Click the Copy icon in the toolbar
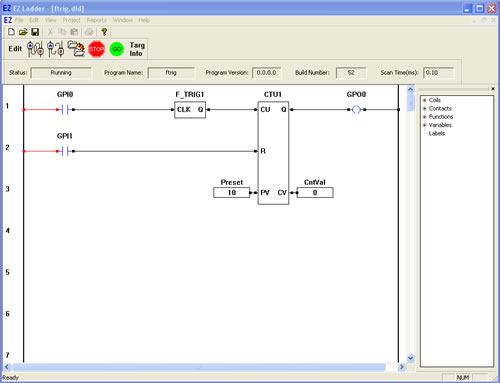Screen dimensions: 500x383 [62, 32]
